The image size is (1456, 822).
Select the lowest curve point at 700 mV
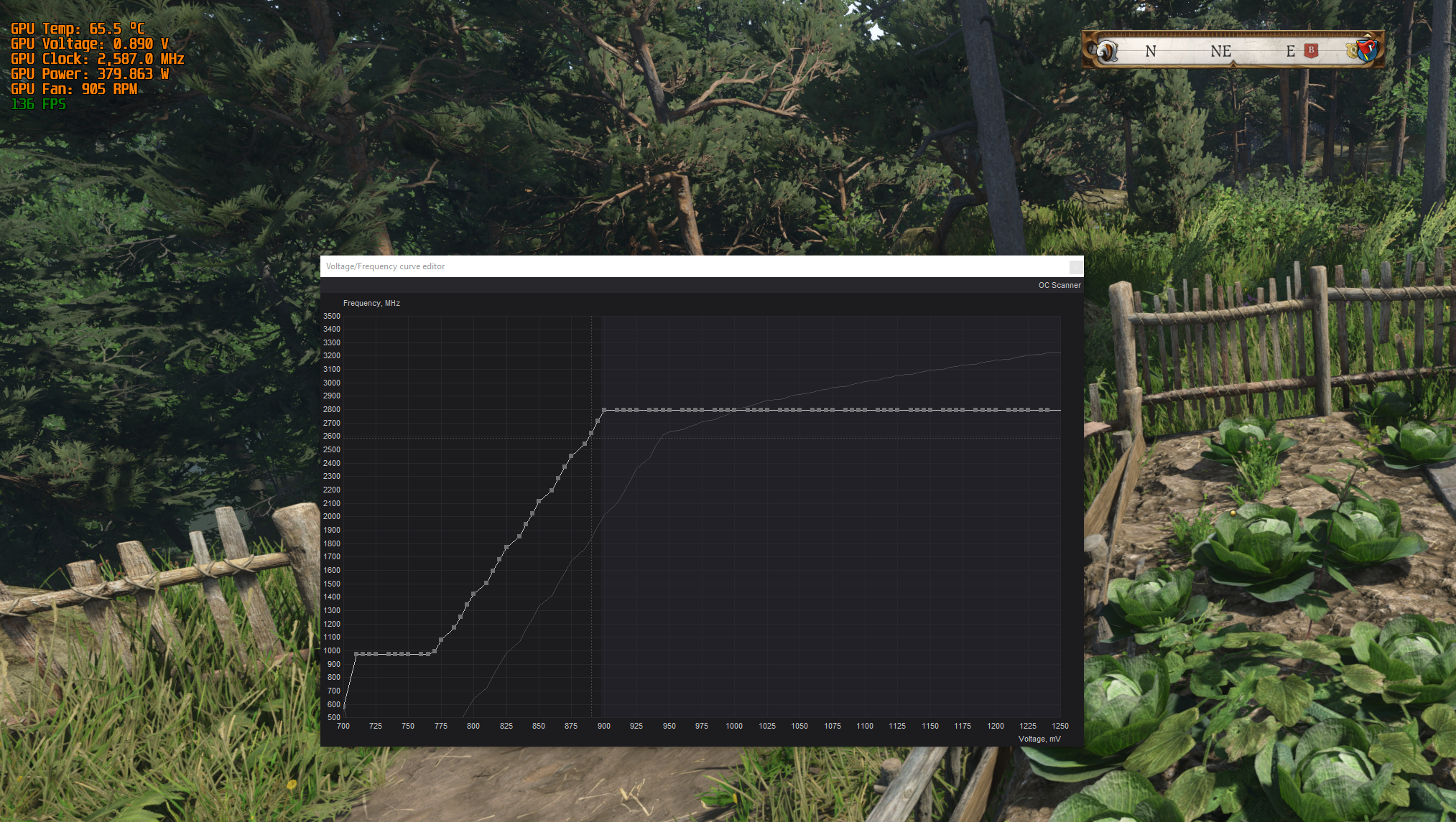344,707
